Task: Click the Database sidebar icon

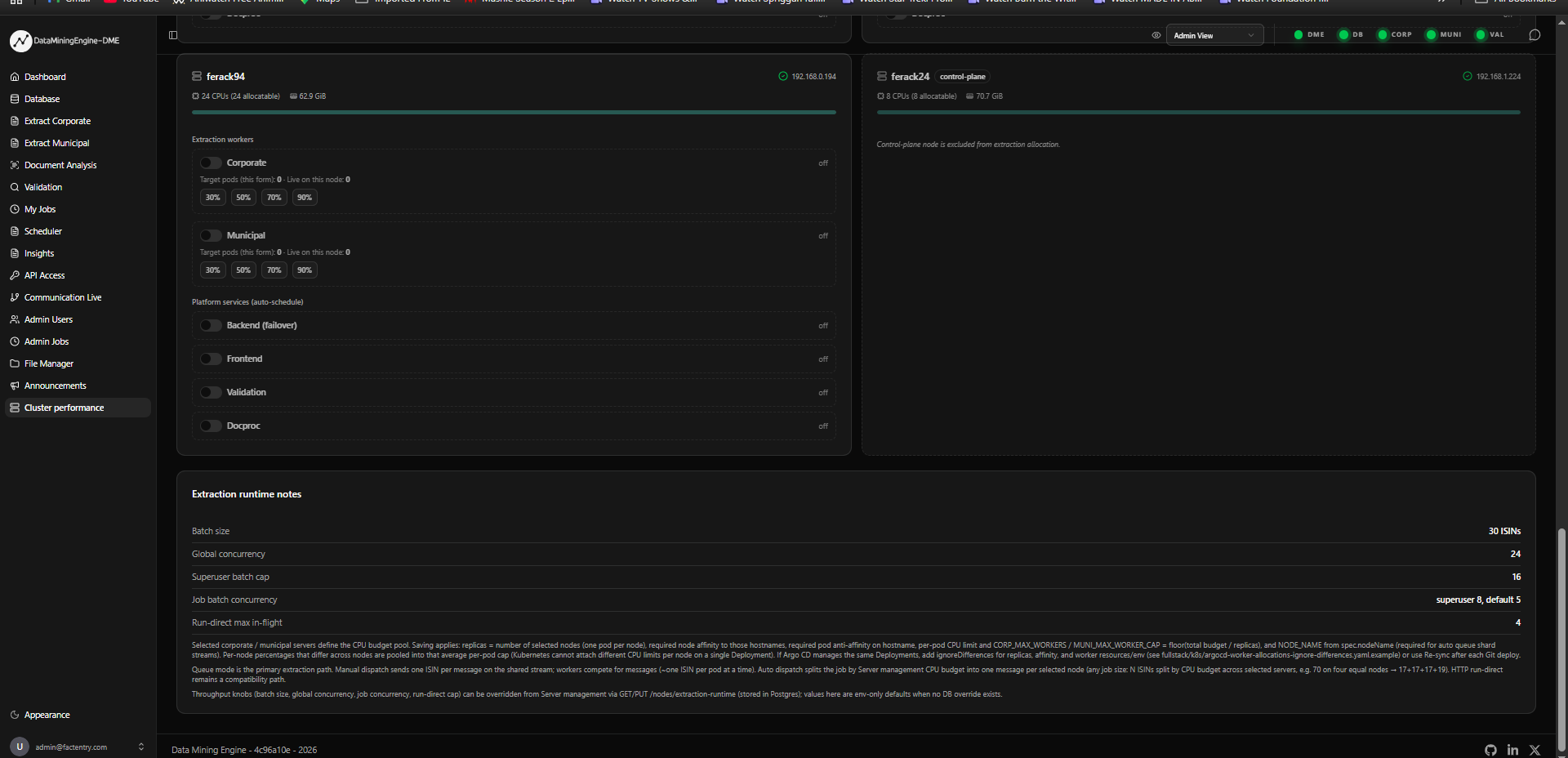Action: 15,99
